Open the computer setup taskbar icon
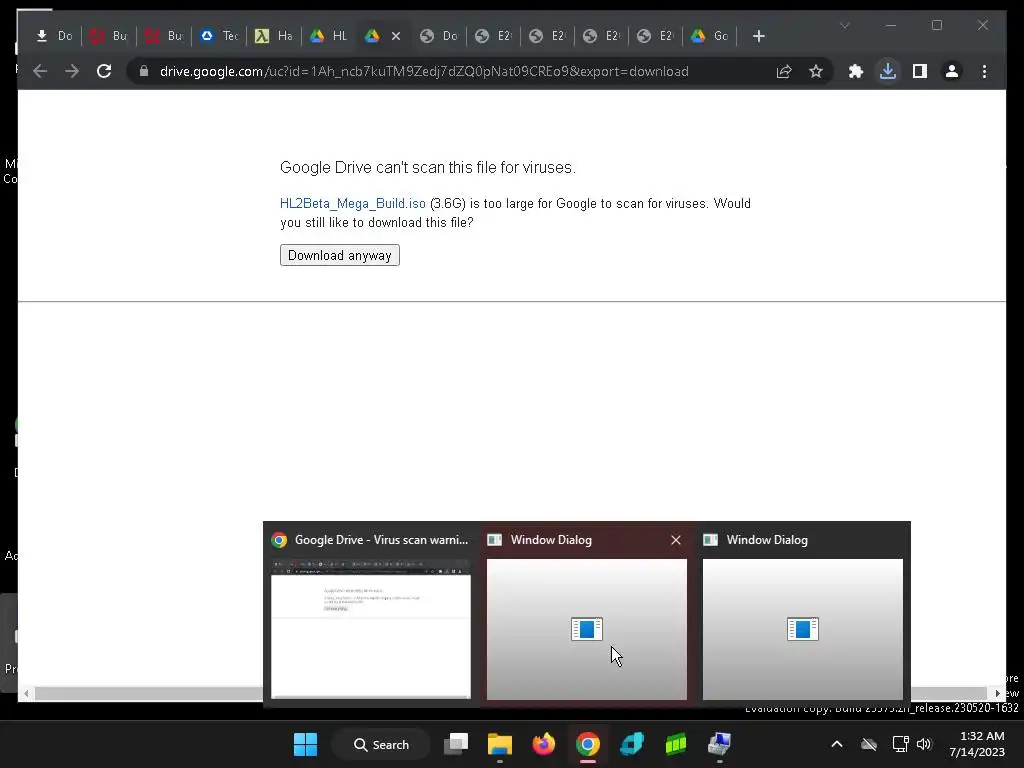The height and width of the screenshot is (768, 1024). pos(719,744)
